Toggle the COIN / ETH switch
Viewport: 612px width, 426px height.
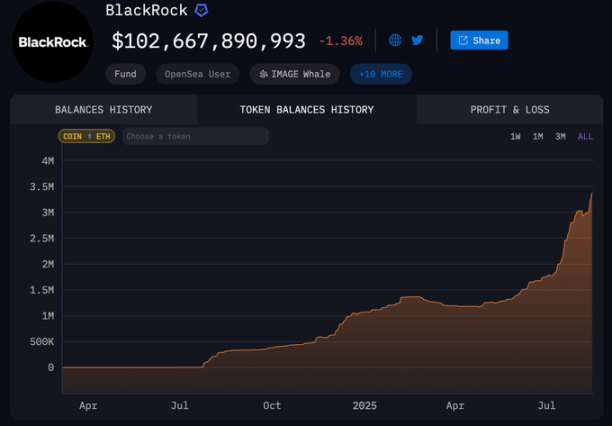tap(87, 136)
